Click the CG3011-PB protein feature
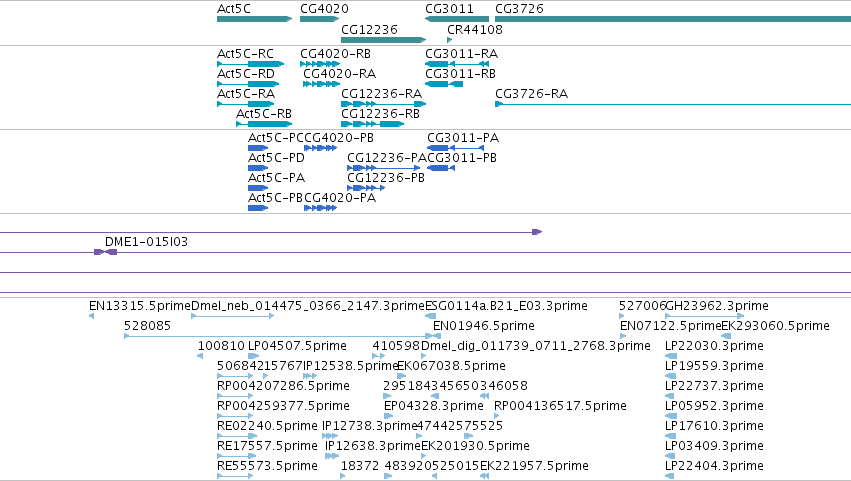 click(x=441, y=168)
